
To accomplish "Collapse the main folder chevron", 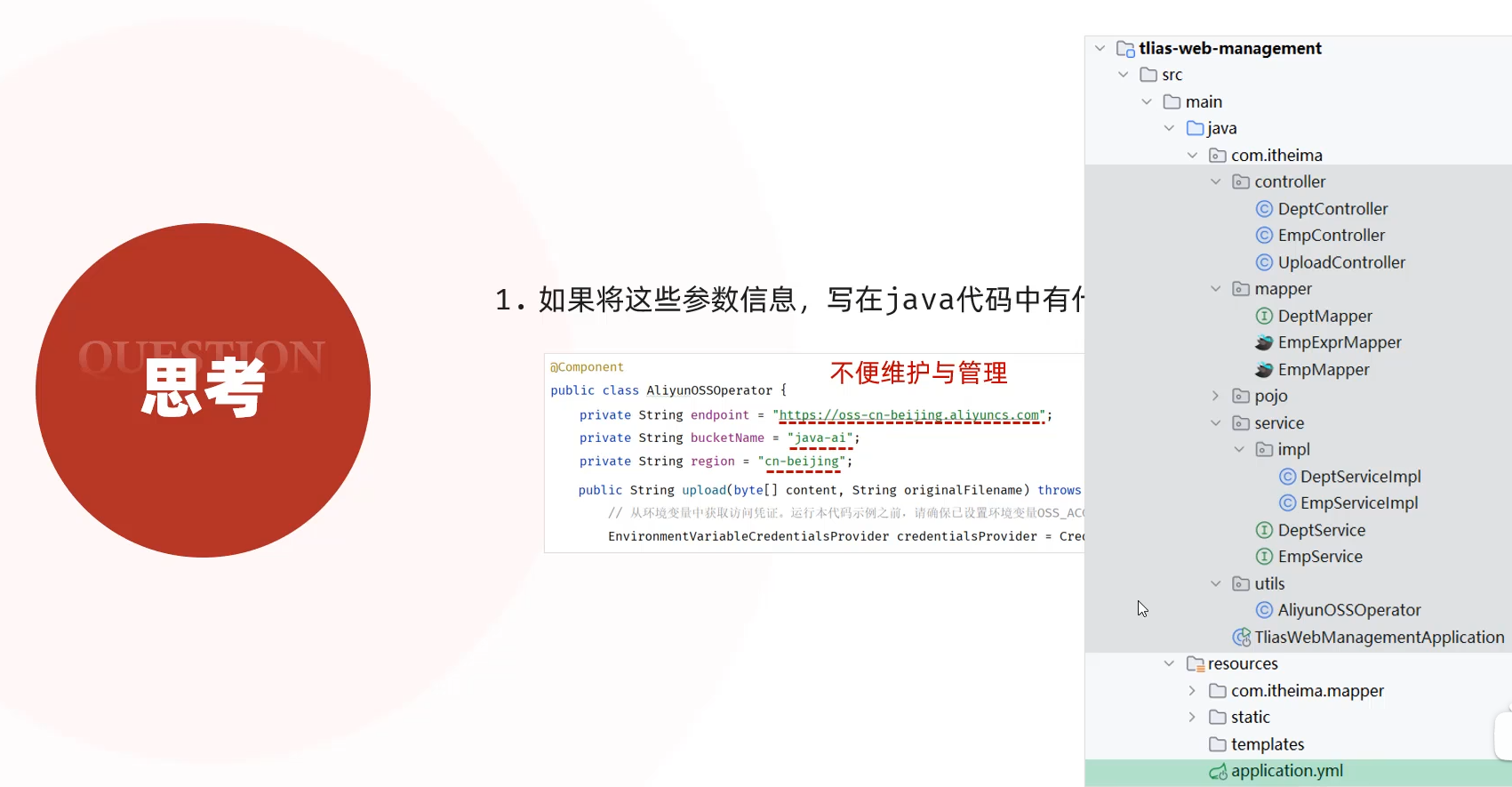I will (1147, 101).
